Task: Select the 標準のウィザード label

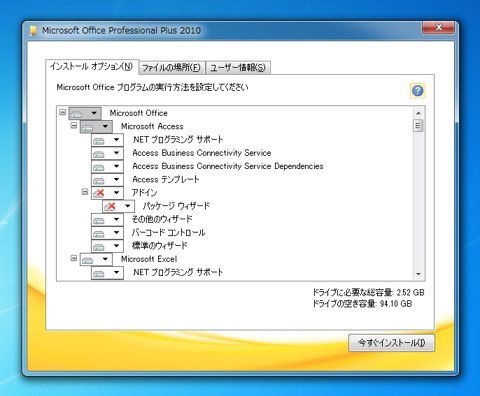Action: [160, 246]
